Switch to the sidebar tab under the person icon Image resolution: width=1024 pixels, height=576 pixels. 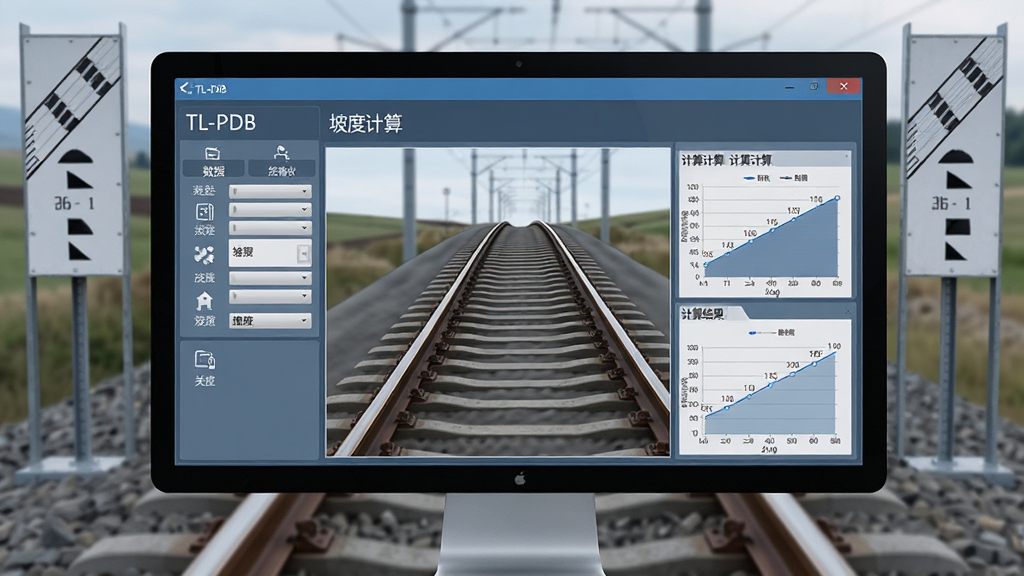click(x=281, y=170)
